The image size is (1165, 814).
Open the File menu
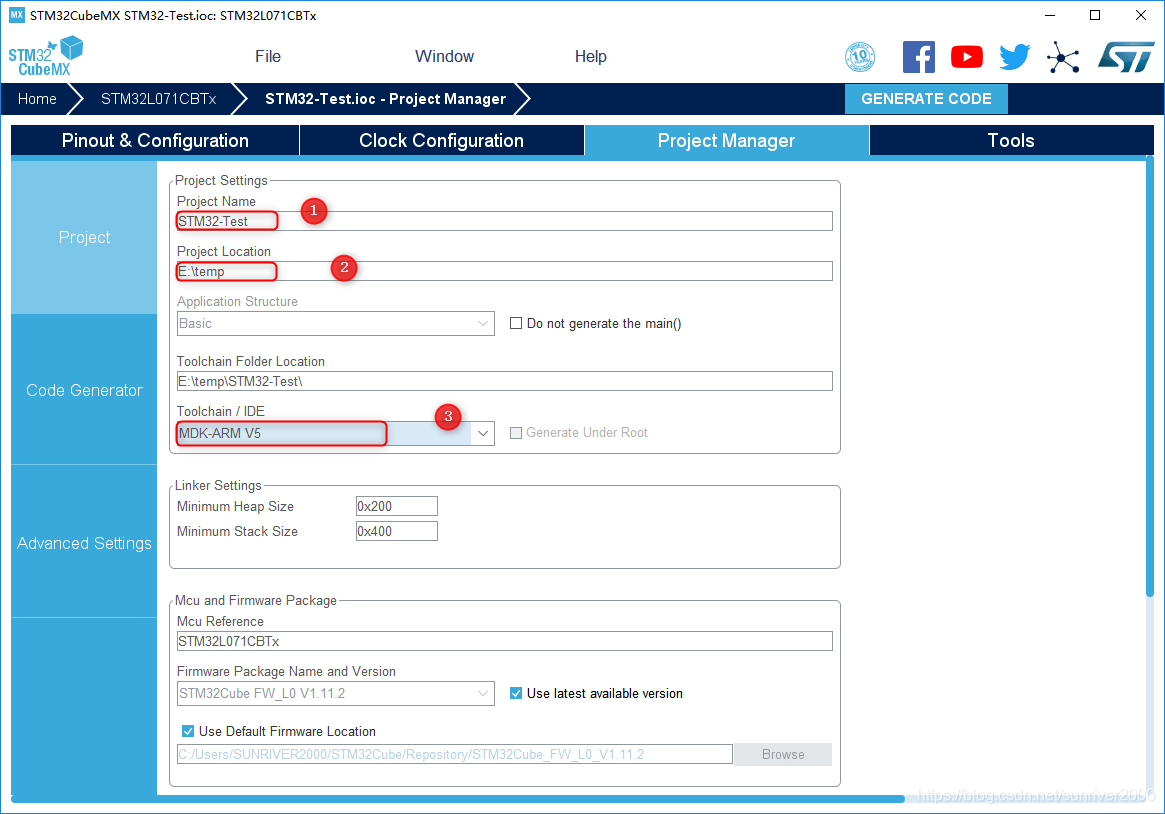point(267,56)
